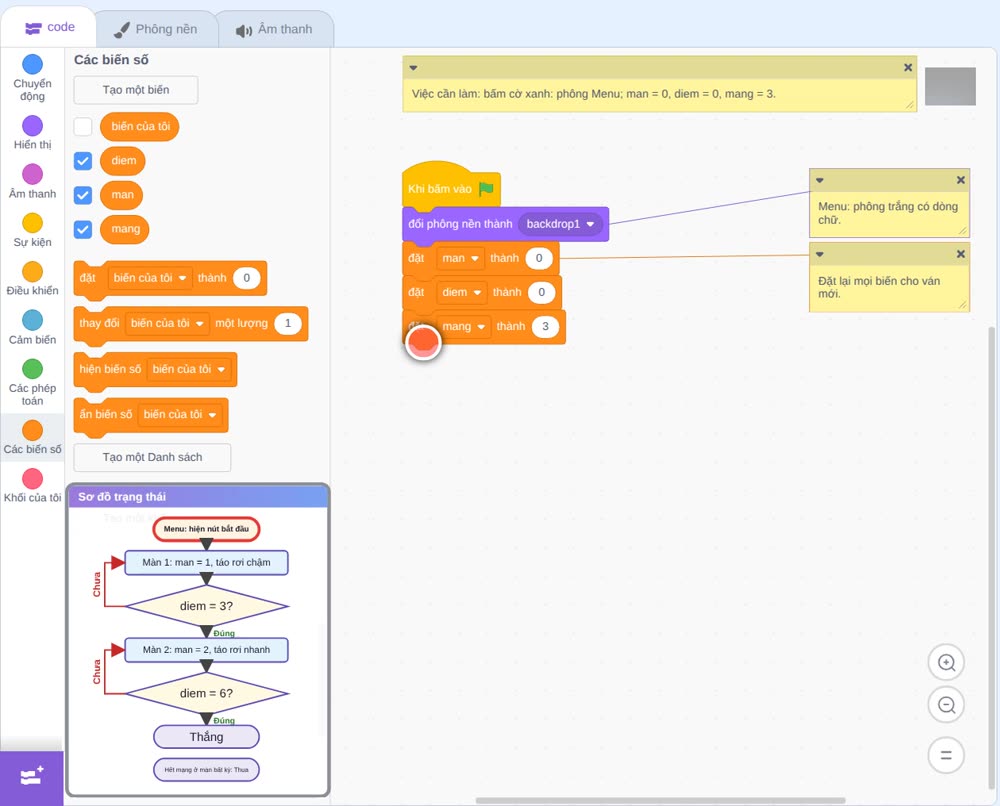Screen dimensions: 1000x806
Task: Collapse the top to-do comment
Action: pos(413,68)
